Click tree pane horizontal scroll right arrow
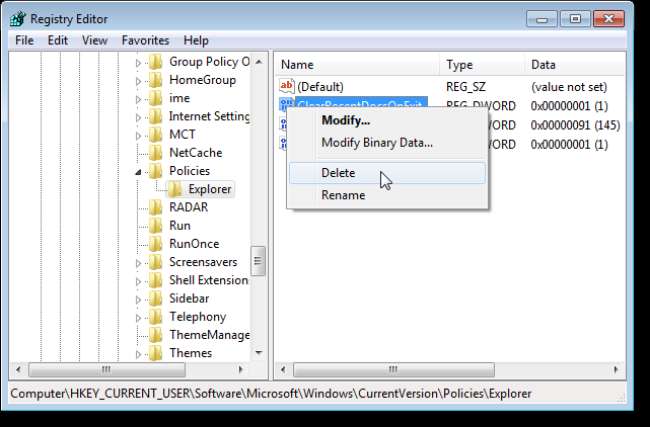The width and height of the screenshot is (650, 427). [x=240, y=369]
